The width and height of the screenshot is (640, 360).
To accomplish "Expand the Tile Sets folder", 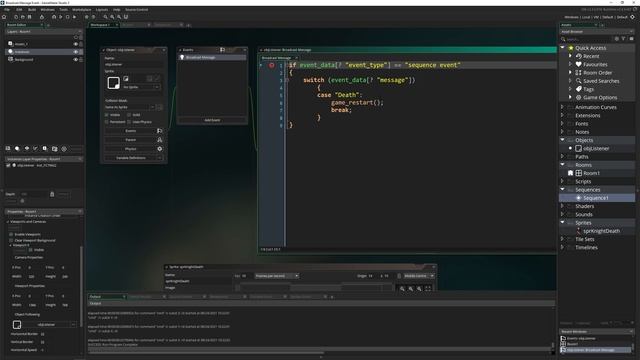I will click(x=562, y=239).
